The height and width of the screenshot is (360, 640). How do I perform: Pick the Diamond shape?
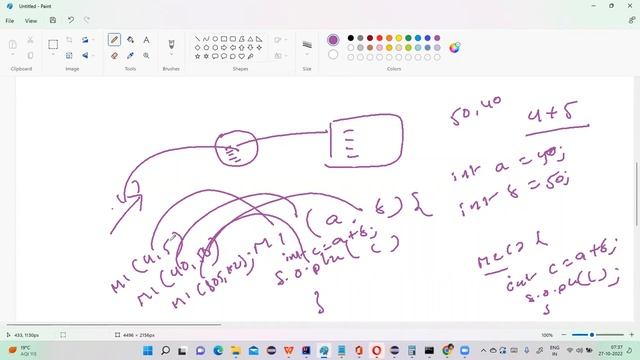point(198,47)
